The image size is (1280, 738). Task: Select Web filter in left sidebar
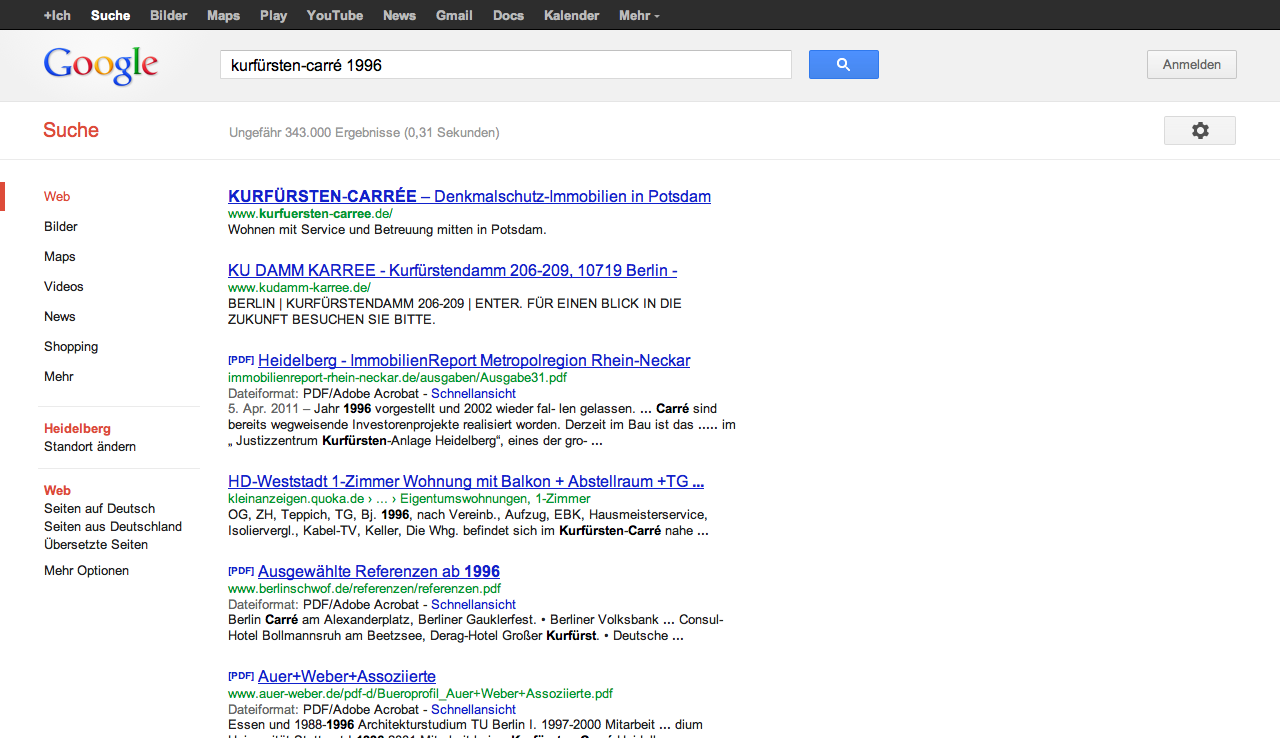point(57,197)
